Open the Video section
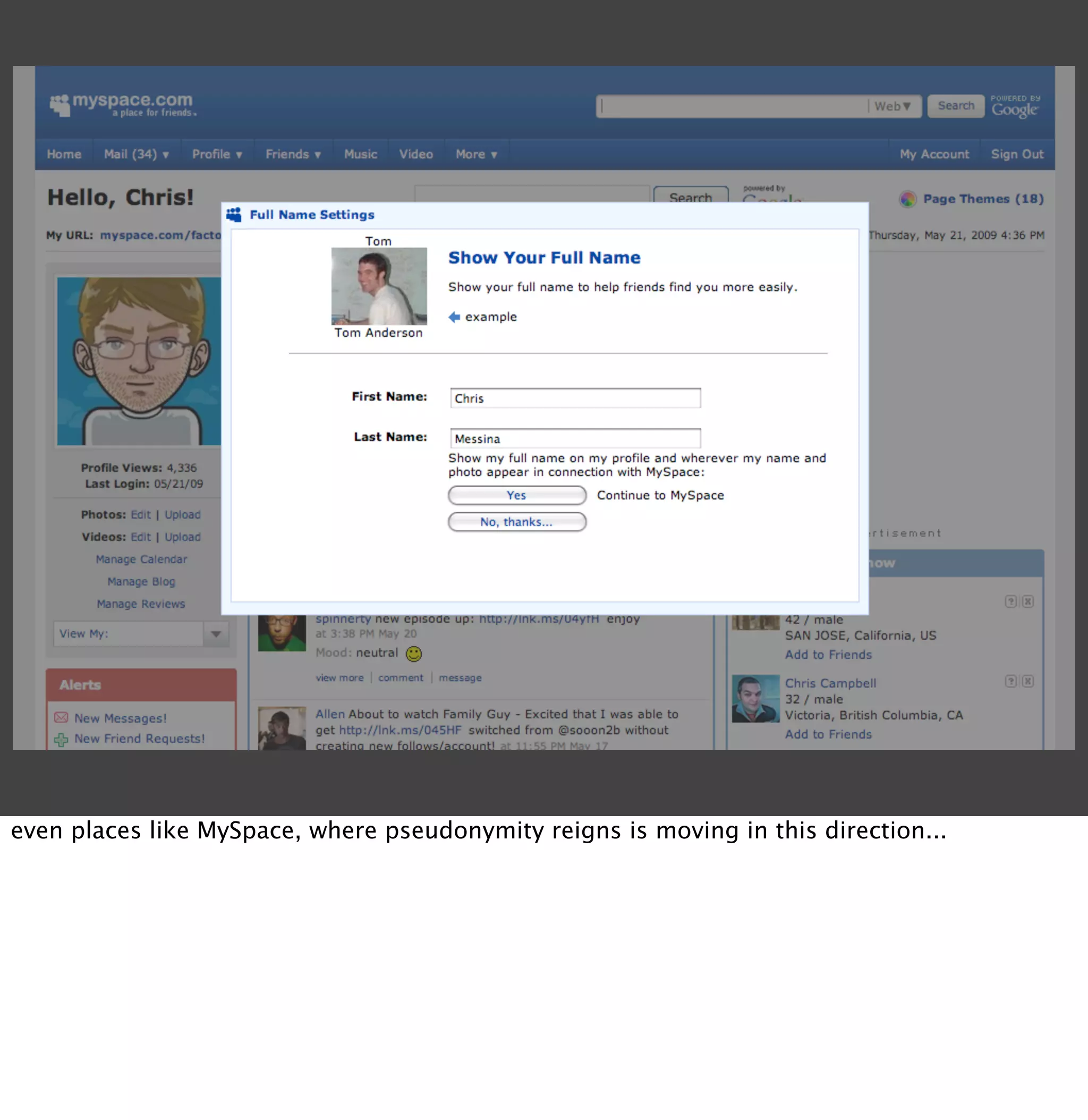The image size is (1088, 1120). coord(416,154)
